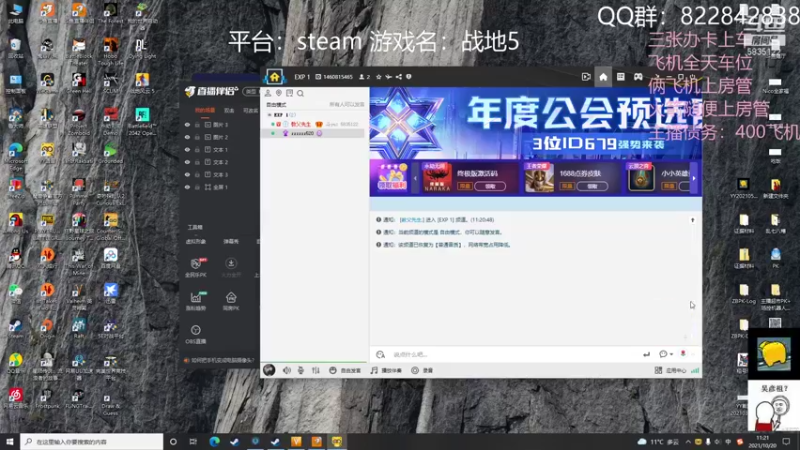Select the highlighted second user row ending 620
The height and width of the screenshot is (450, 800).
[x=313, y=133]
